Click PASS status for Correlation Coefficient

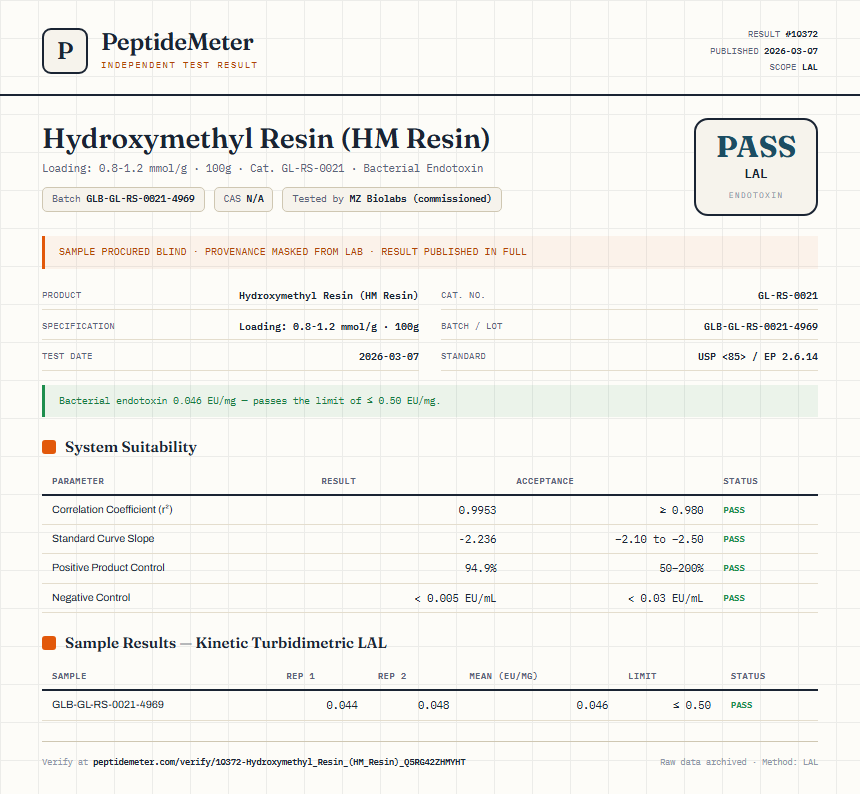pos(734,510)
